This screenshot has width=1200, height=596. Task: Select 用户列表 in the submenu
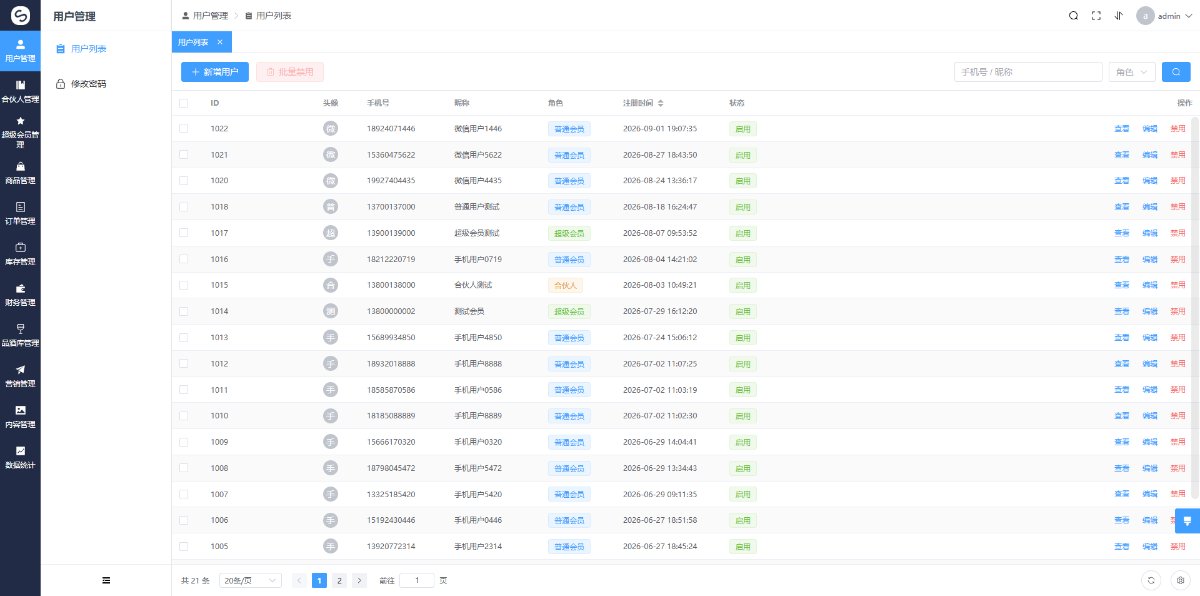tap(106, 48)
